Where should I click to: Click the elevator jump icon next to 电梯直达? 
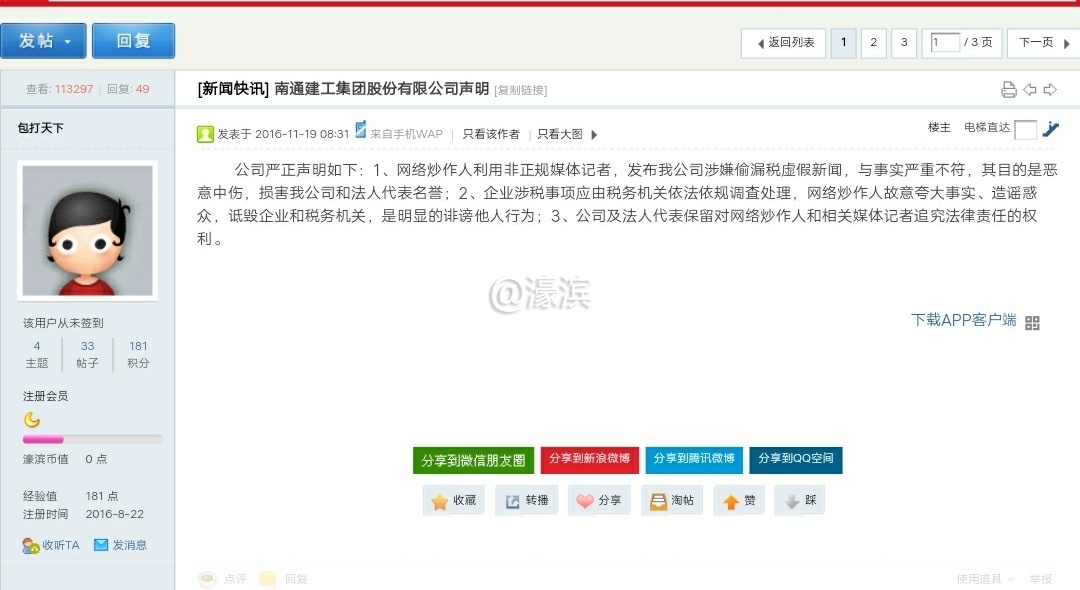(x=1050, y=129)
